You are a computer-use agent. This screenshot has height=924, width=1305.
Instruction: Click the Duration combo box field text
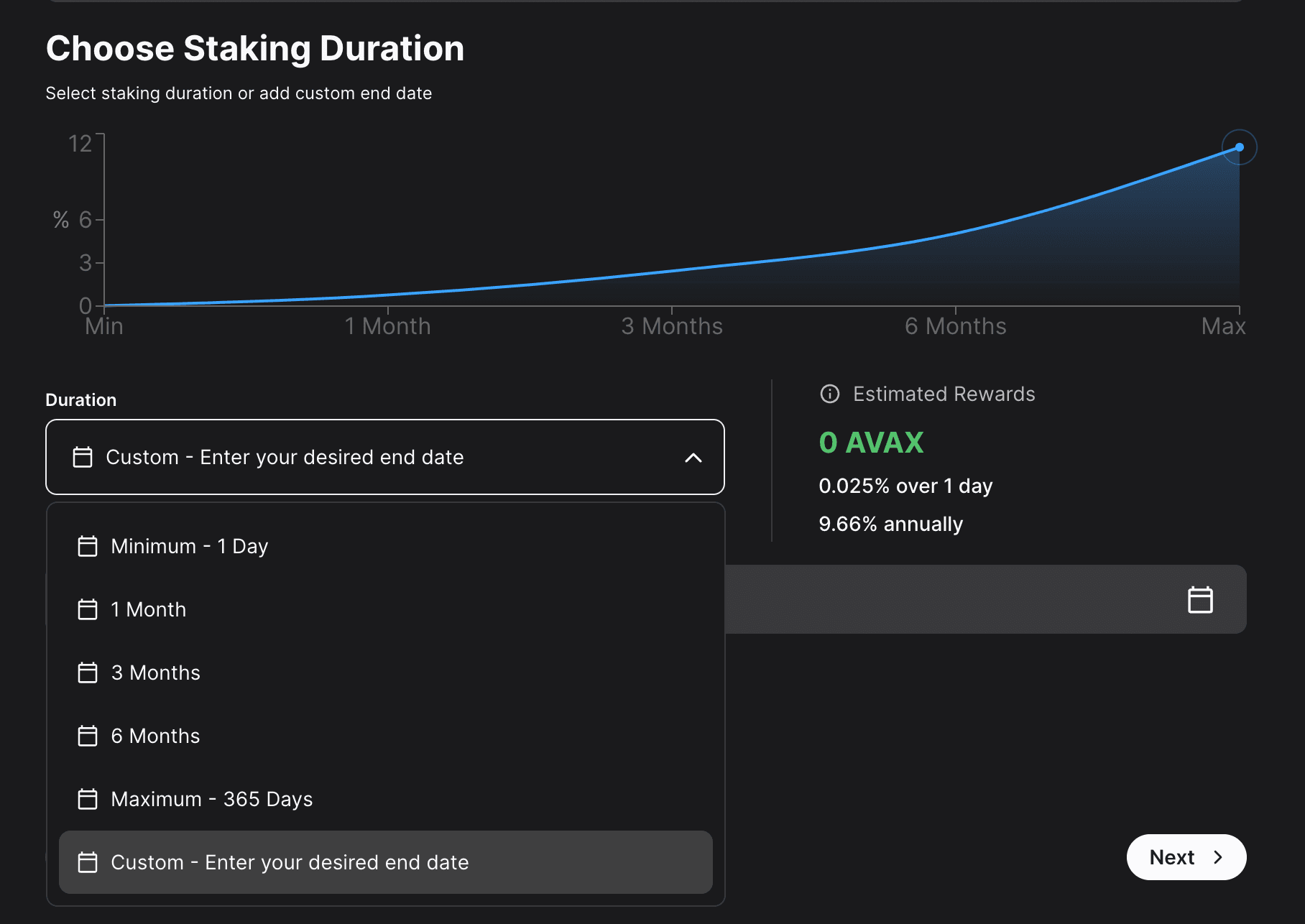point(285,457)
